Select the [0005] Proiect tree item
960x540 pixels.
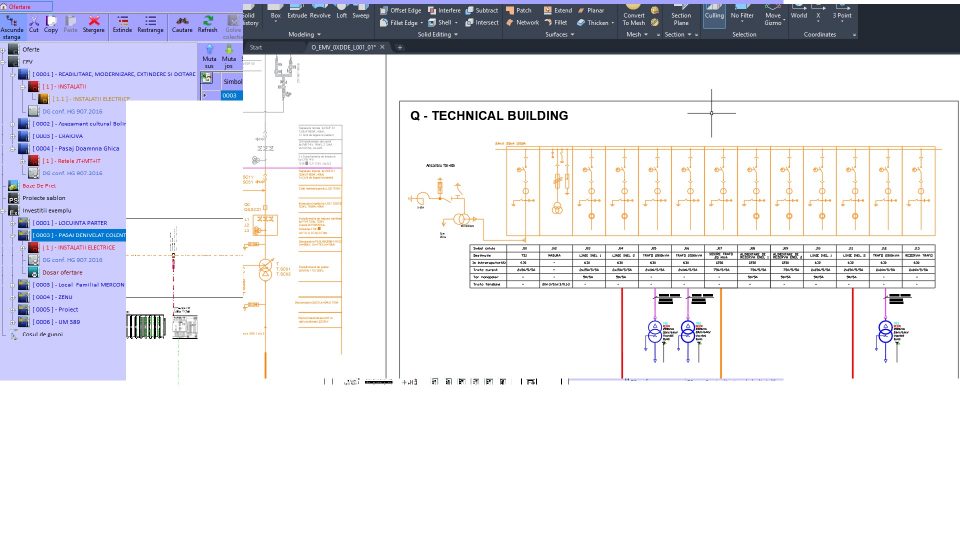coord(55,310)
